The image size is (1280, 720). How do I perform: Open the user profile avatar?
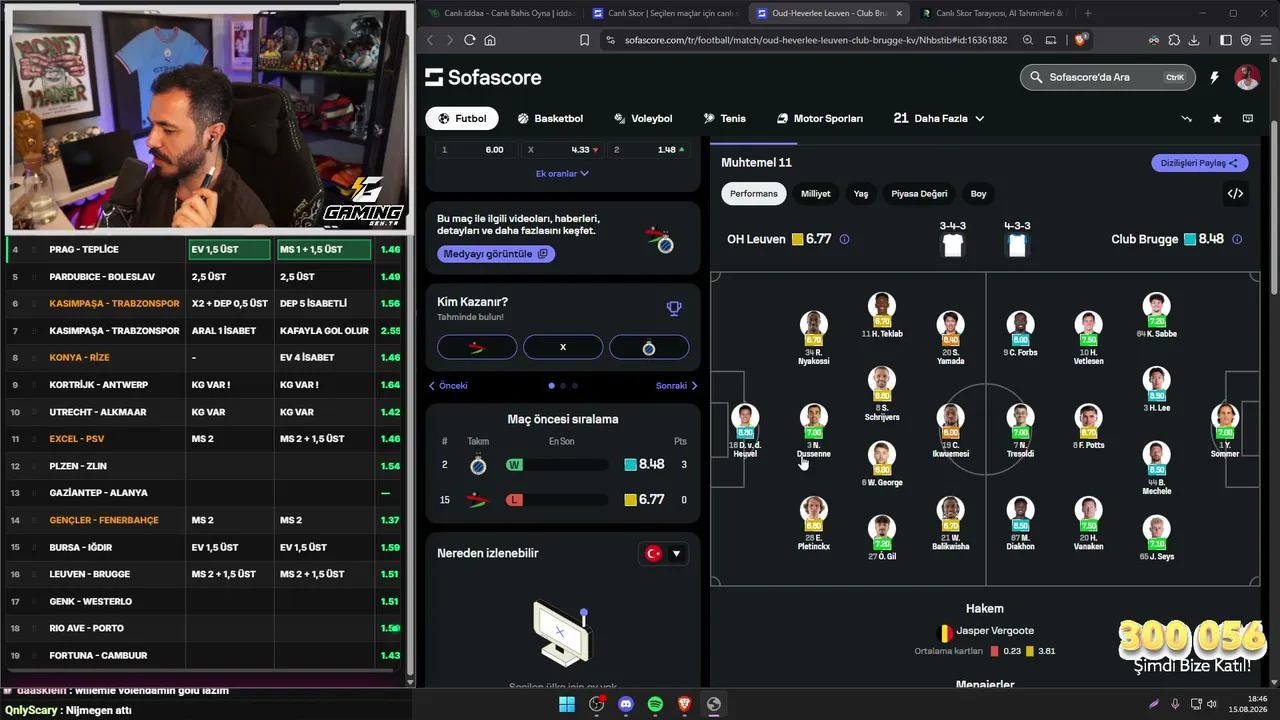(1246, 77)
